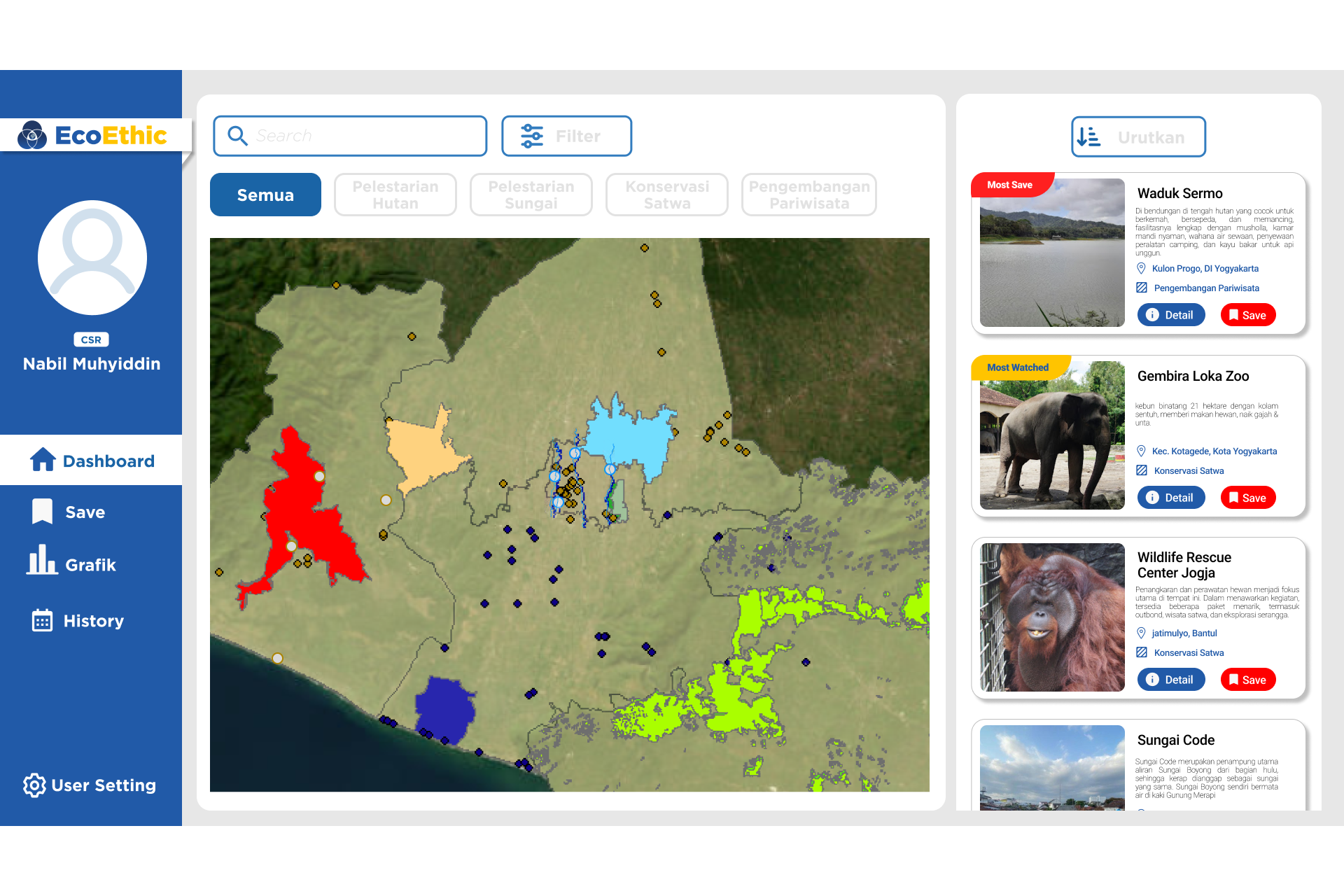Open the Filter options dropdown
Screen dimensions: 1344x896
point(566,136)
